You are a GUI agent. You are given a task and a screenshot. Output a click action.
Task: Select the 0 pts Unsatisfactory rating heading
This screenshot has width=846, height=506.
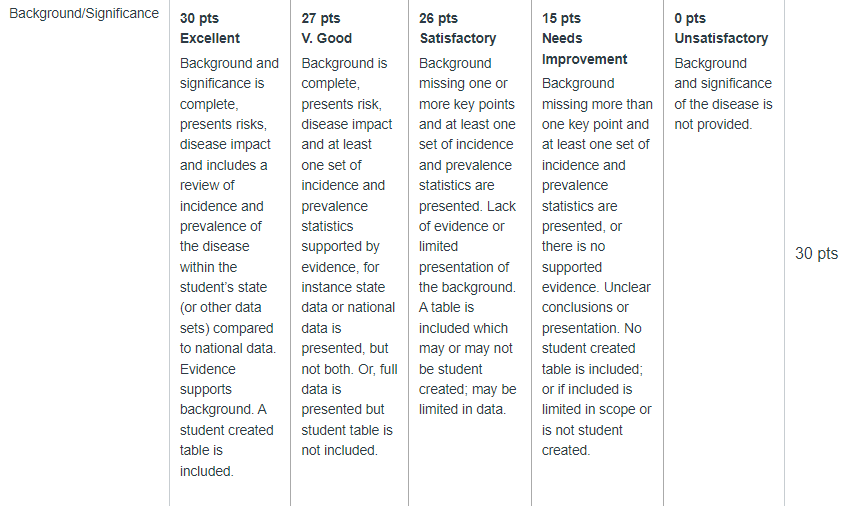point(721,28)
